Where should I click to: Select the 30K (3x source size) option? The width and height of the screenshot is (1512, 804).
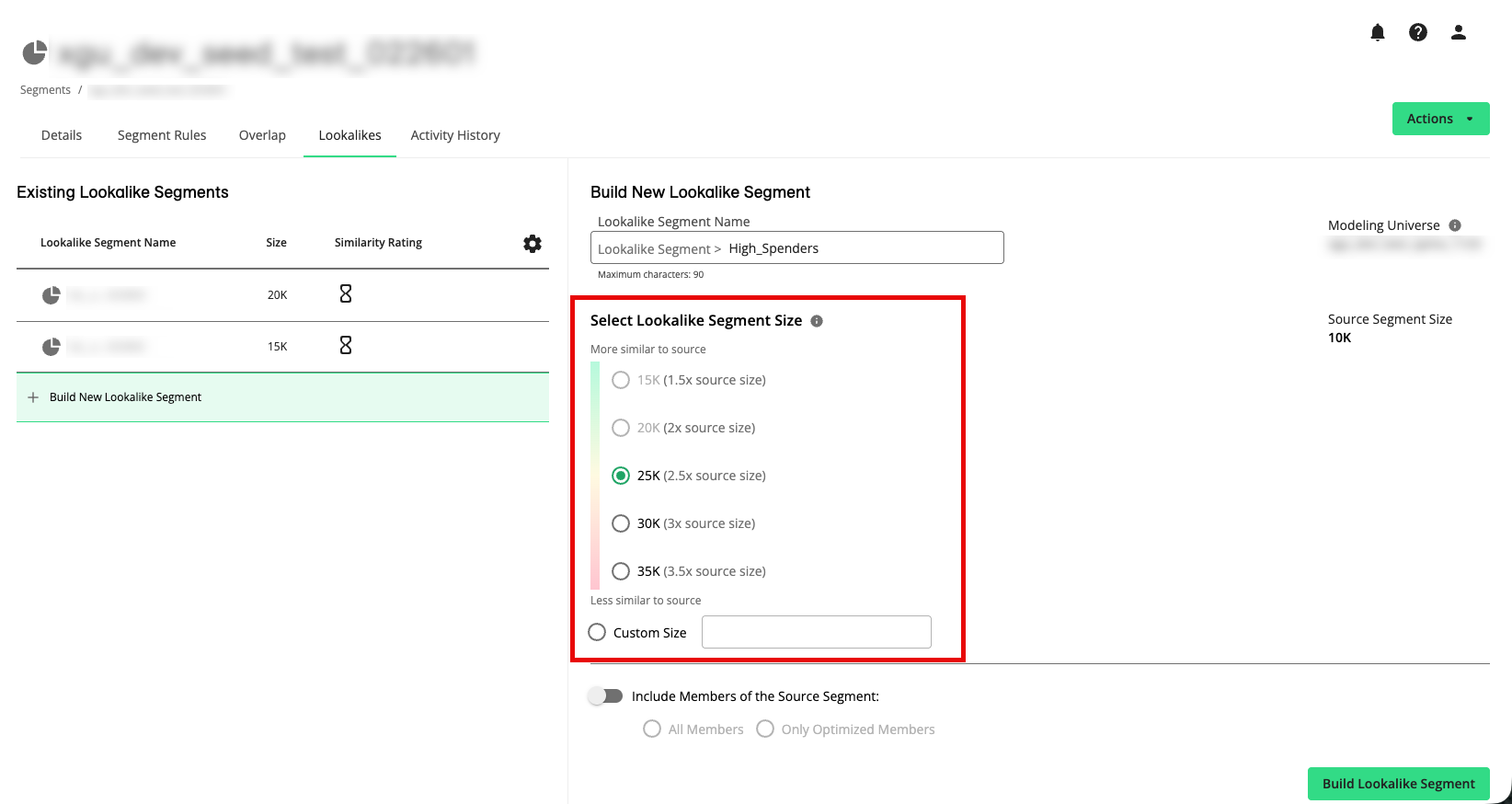coord(621,523)
